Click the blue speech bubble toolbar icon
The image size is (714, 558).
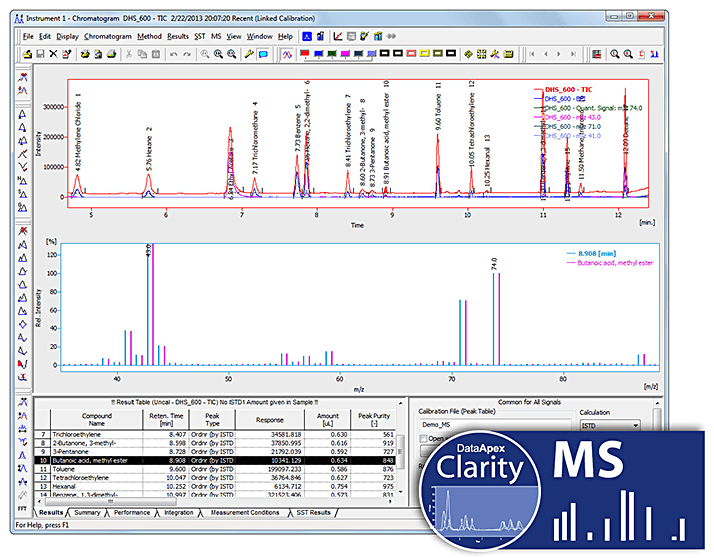point(263,53)
